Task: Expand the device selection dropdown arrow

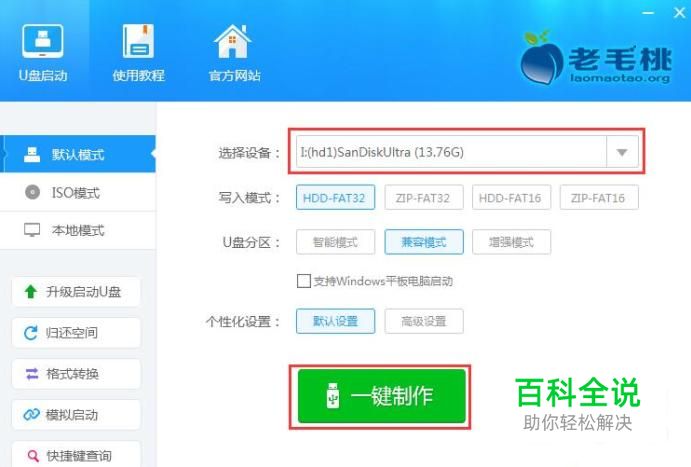Action: [622, 152]
